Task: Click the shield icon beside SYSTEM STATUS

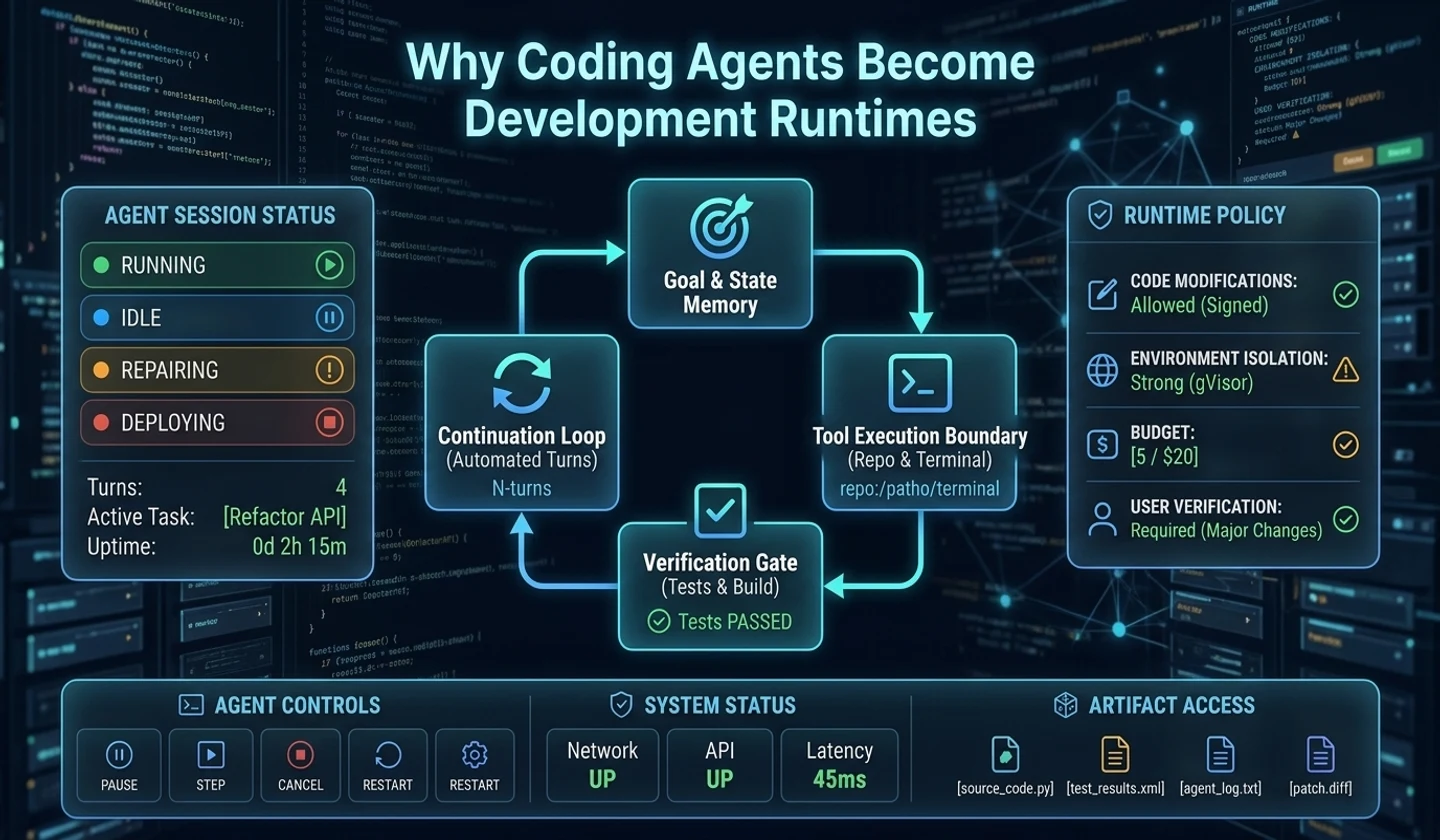Action: 621,705
